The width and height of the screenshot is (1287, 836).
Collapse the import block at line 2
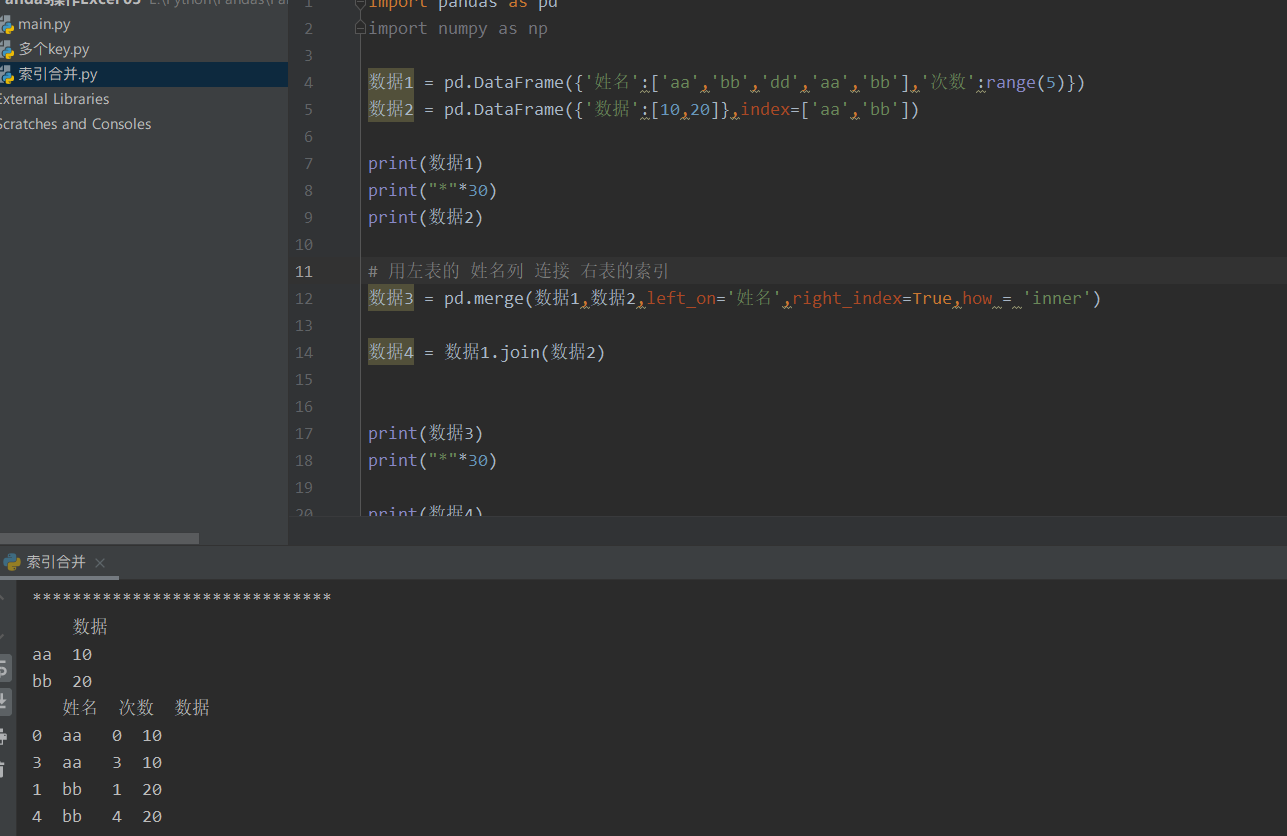coord(360,29)
